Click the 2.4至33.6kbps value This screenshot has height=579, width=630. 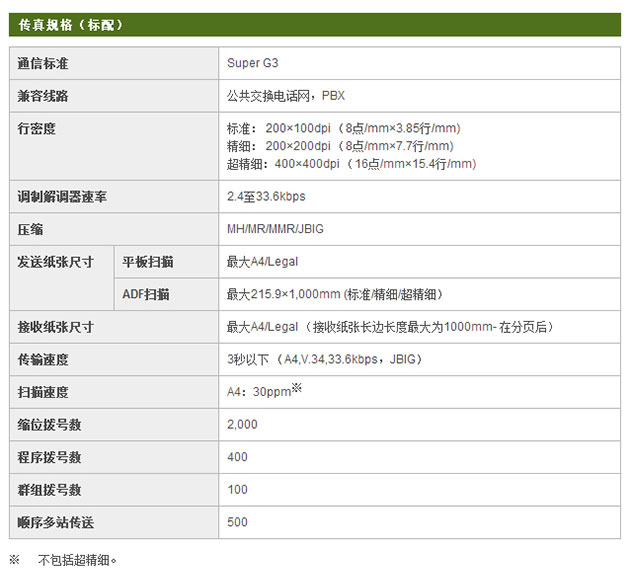267,197
